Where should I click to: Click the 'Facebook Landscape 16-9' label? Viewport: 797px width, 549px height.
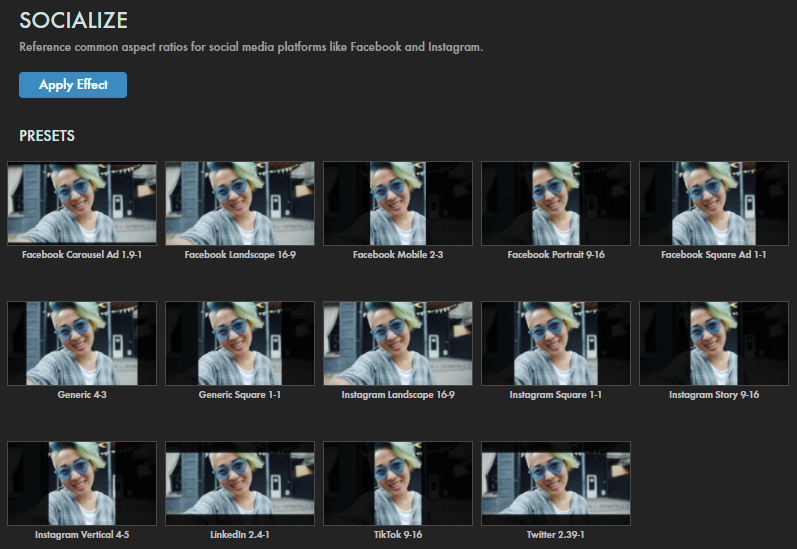click(x=240, y=255)
